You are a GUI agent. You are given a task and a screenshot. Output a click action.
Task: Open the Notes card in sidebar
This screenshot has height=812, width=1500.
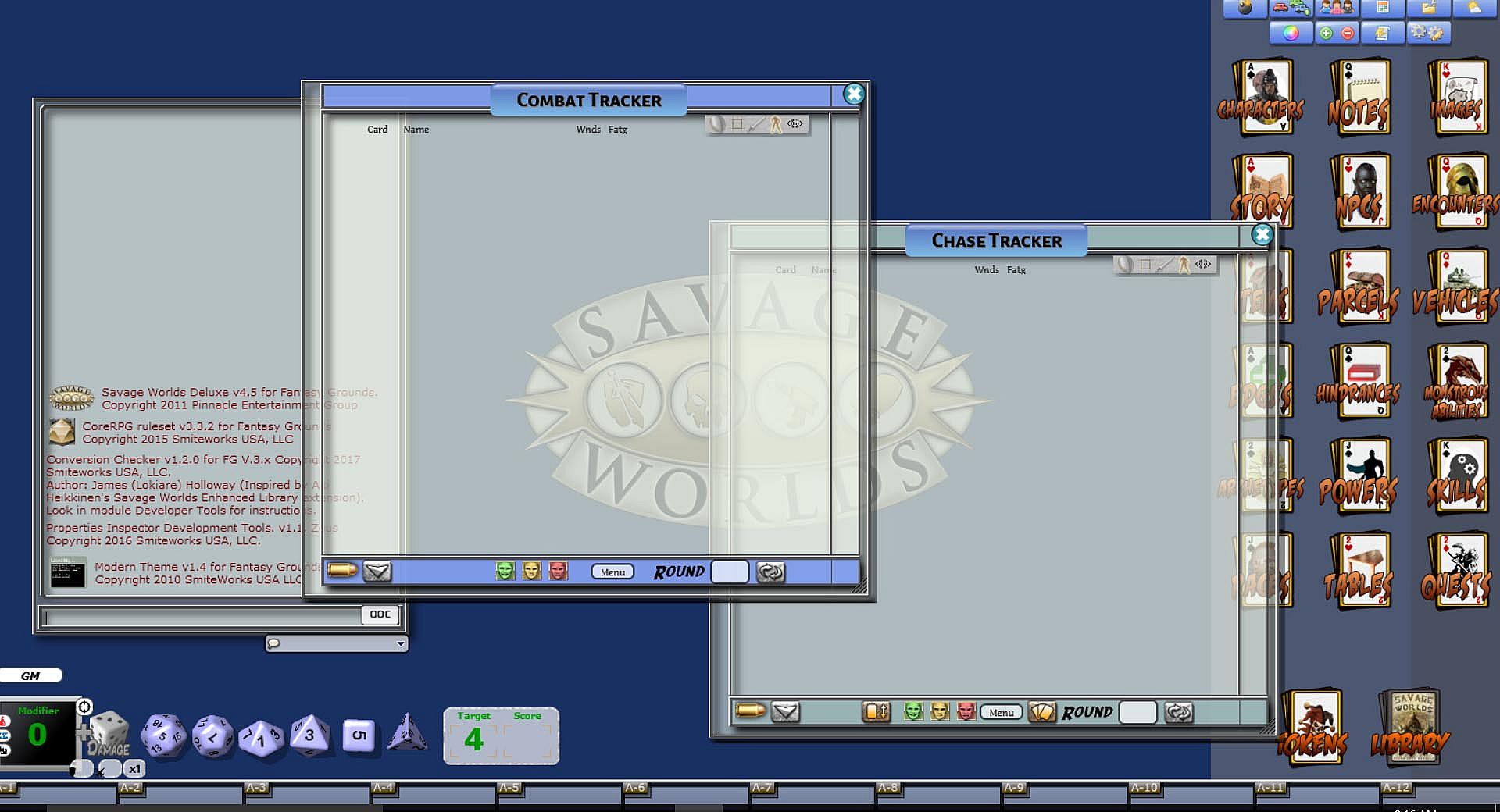[1359, 98]
